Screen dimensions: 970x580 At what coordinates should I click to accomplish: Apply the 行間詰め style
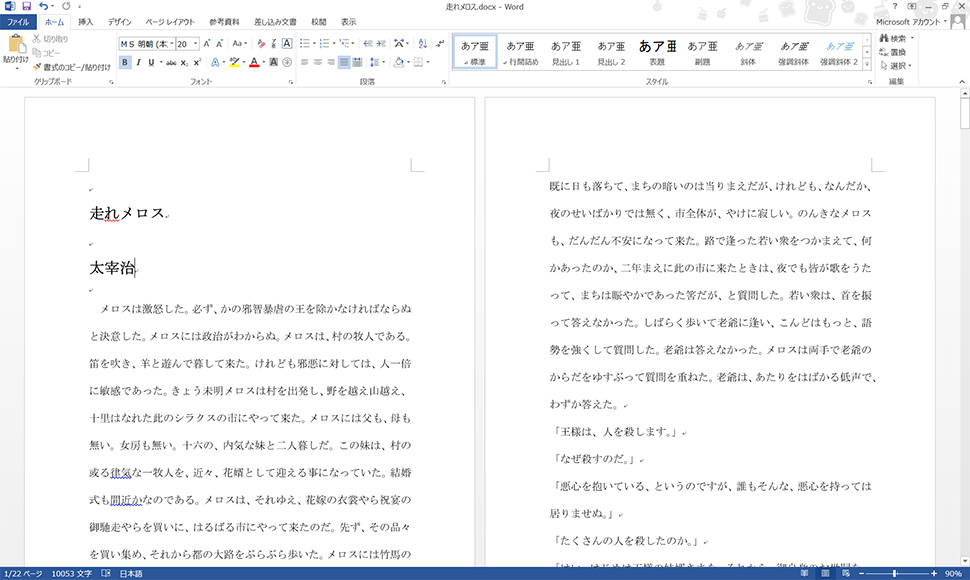click(x=520, y=53)
